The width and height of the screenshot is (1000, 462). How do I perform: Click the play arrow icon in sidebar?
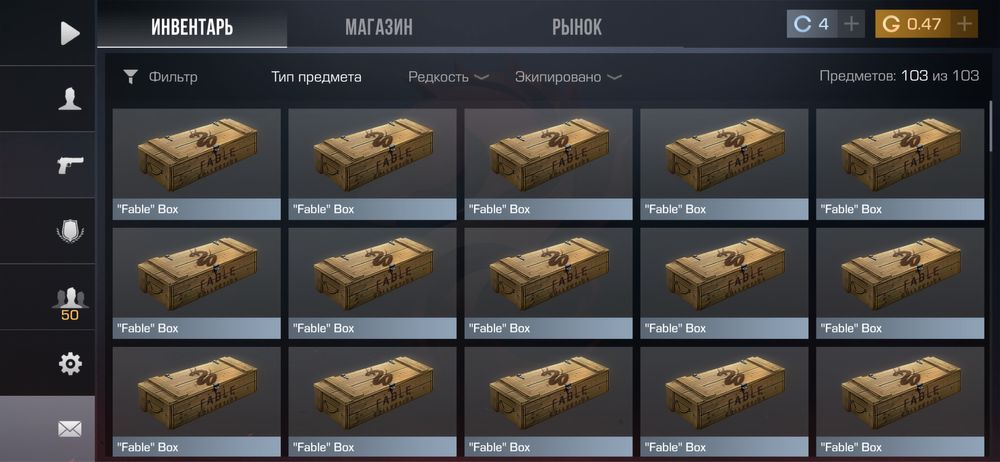point(70,33)
